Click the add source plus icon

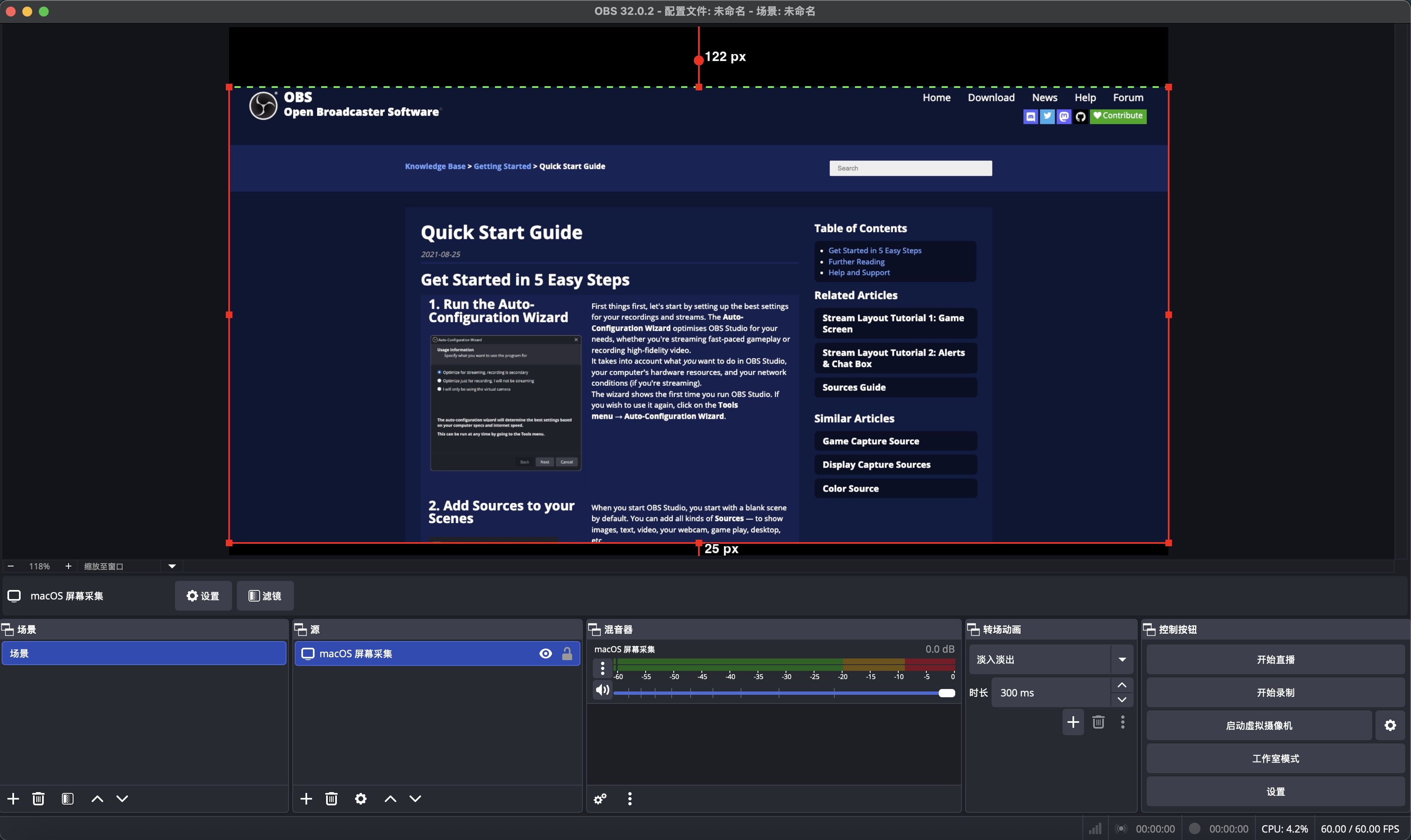tap(306, 798)
